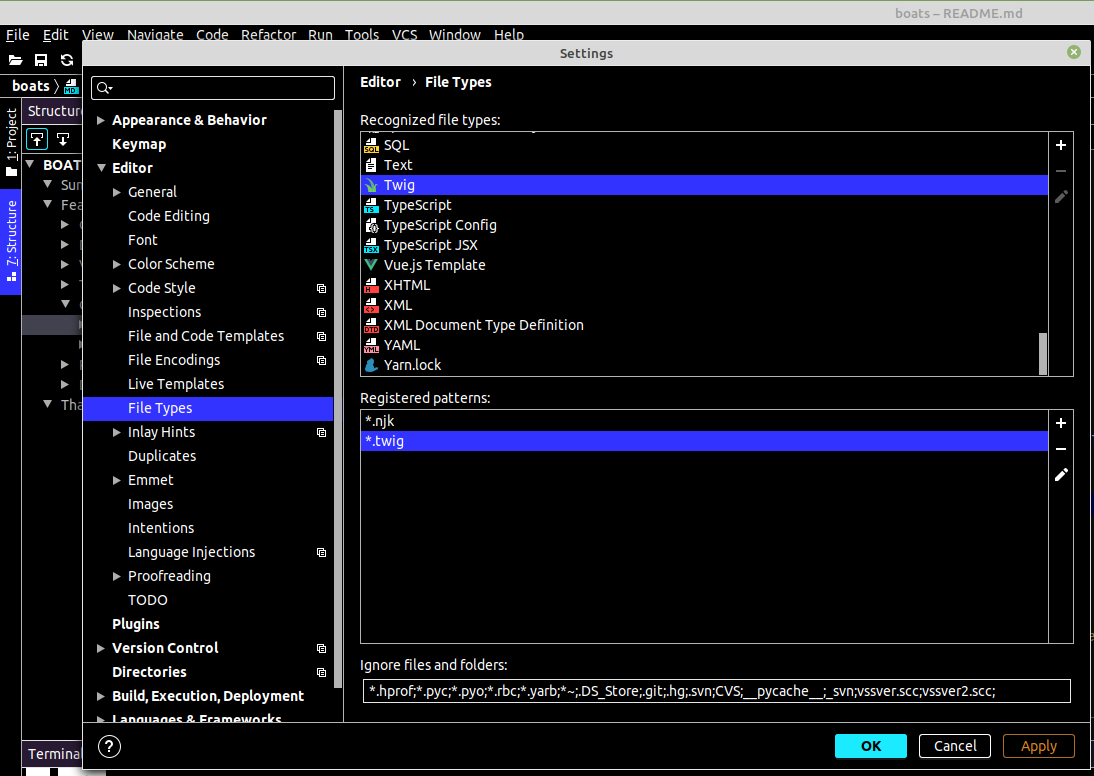Click the ignore files and folders input field
Viewport: 1094px width, 776px height.
716,690
